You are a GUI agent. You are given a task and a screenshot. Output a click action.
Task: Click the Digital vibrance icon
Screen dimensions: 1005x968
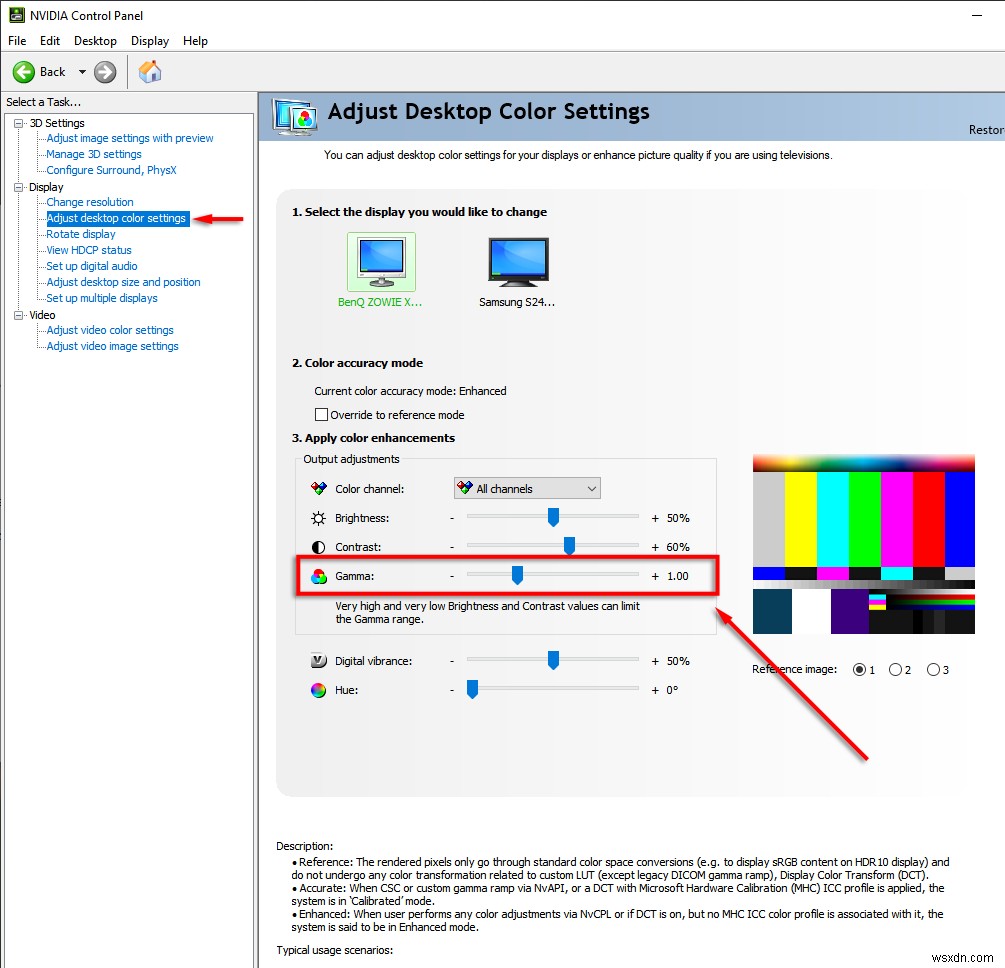[319, 660]
